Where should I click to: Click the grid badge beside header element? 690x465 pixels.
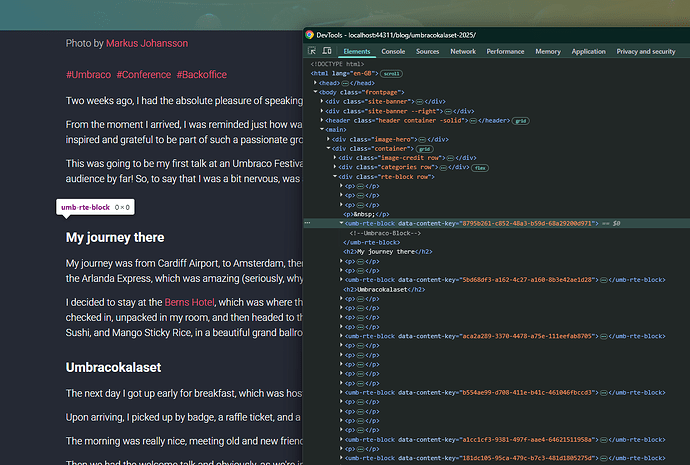pos(521,119)
